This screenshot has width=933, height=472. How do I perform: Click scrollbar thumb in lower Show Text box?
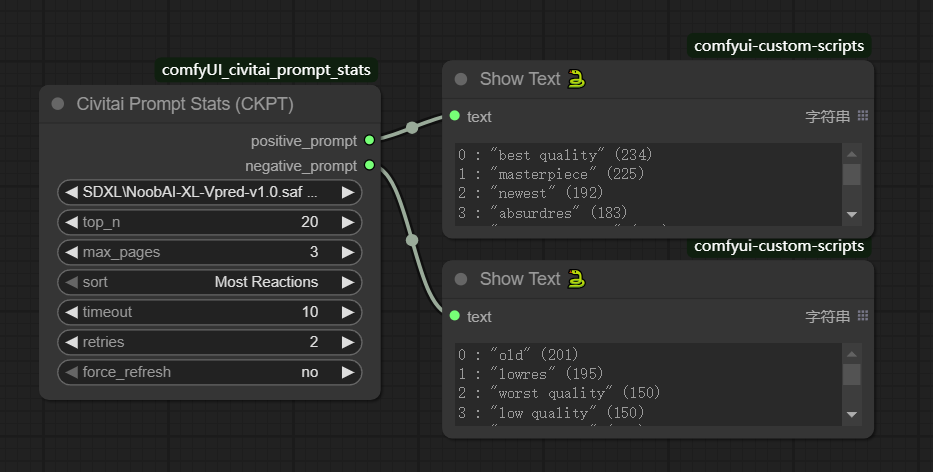tap(852, 374)
